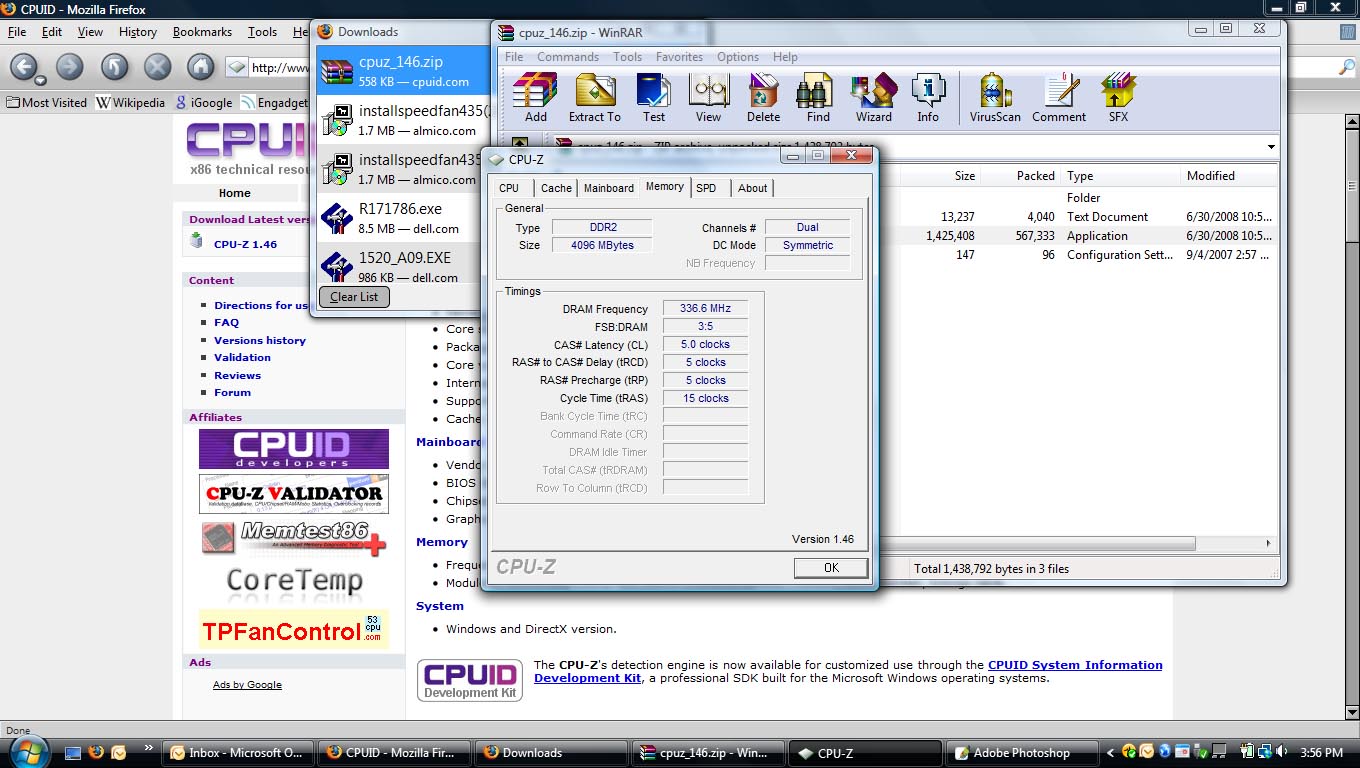Reload the page in Firefox
This screenshot has width=1360, height=768.
coord(114,67)
